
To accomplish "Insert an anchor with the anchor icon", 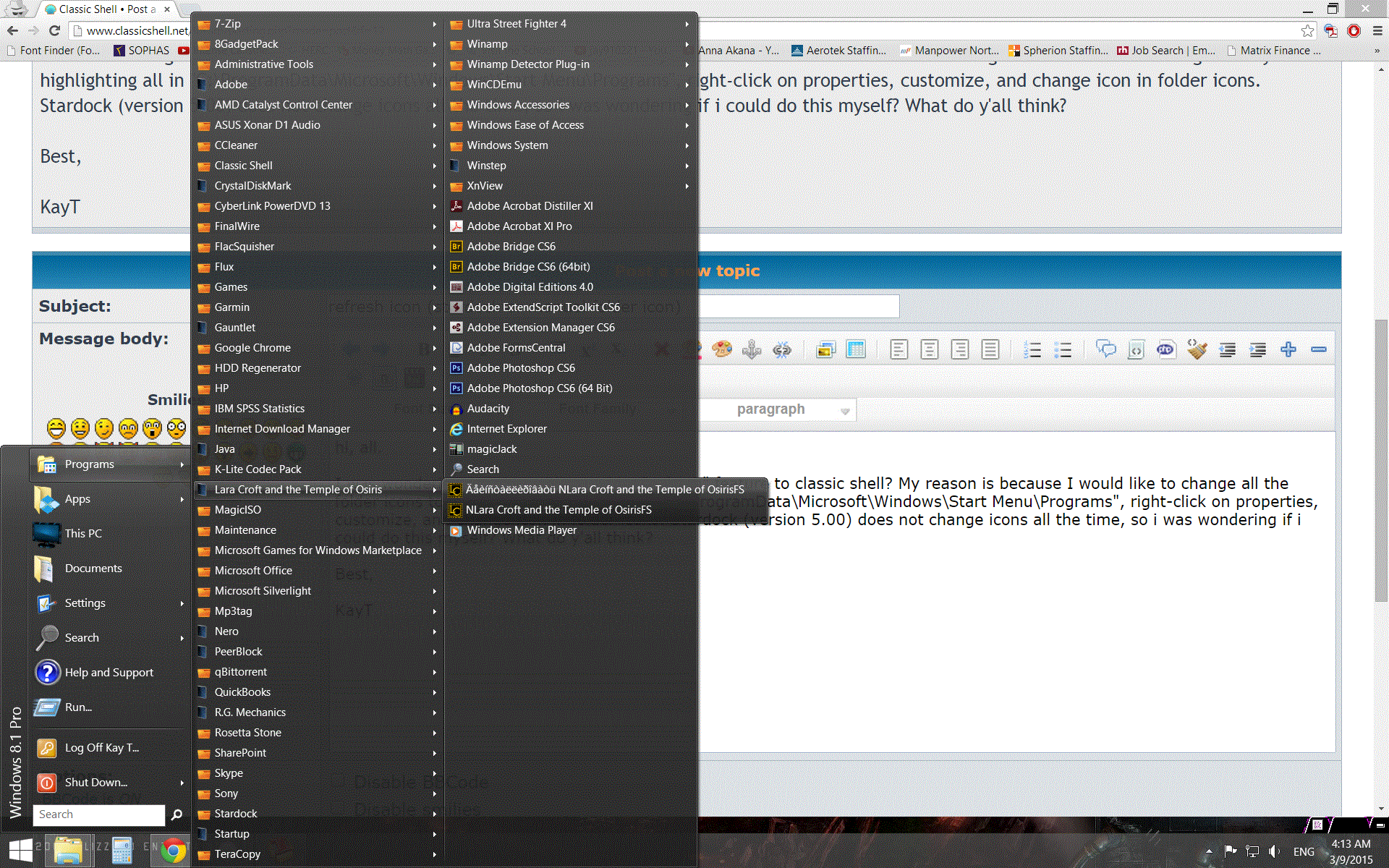I will coord(752,350).
